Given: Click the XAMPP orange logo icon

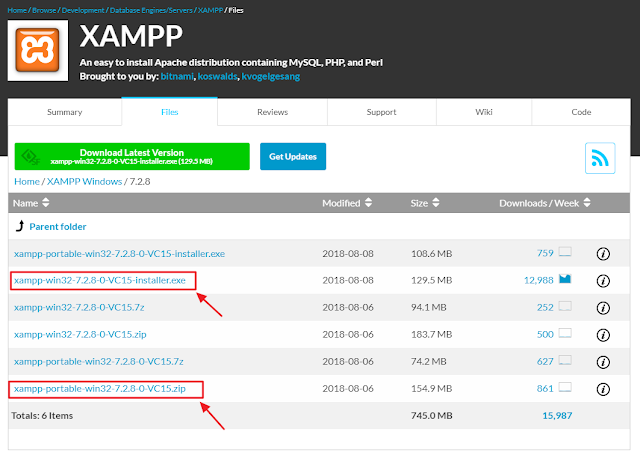Looking at the screenshot, I should pos(38,51).
